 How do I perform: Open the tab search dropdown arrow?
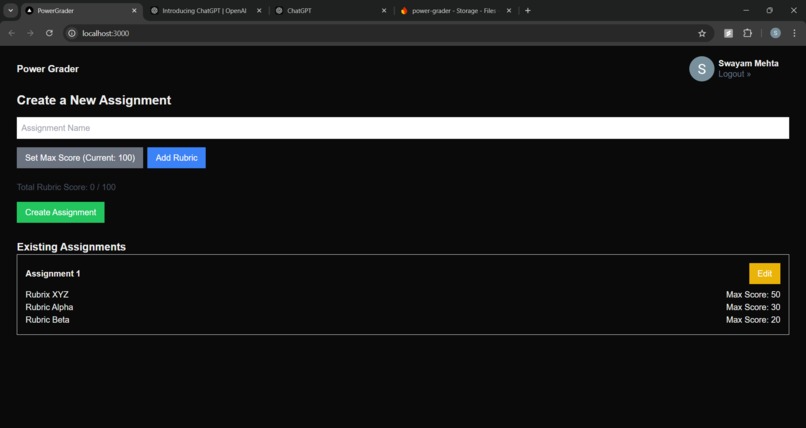click(10, 10)
